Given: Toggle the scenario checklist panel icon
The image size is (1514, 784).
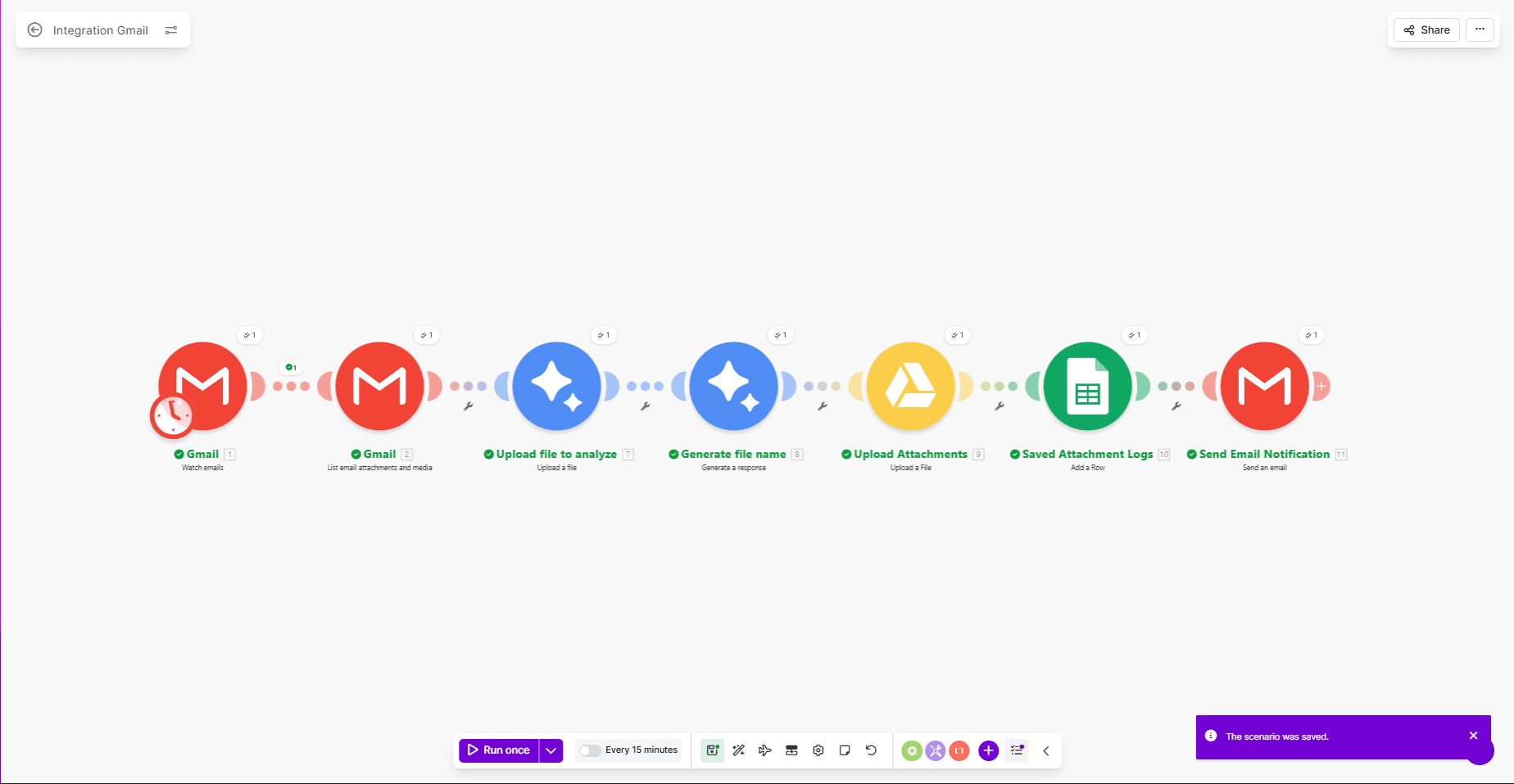Looking at the screenshot, I should pyautogui.click(x=1016, y=750).
